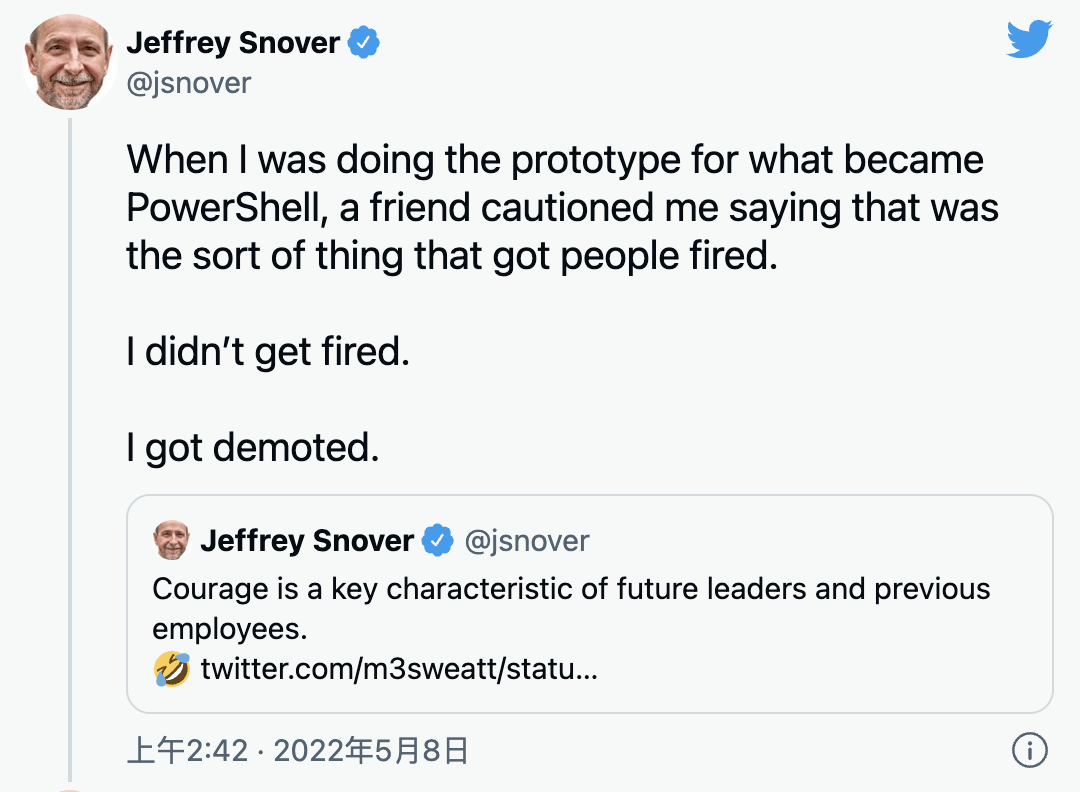Screen dimensions: 1080x792
Task: Open the Jeffrey Snover display name at top
Action: point(233,43)
